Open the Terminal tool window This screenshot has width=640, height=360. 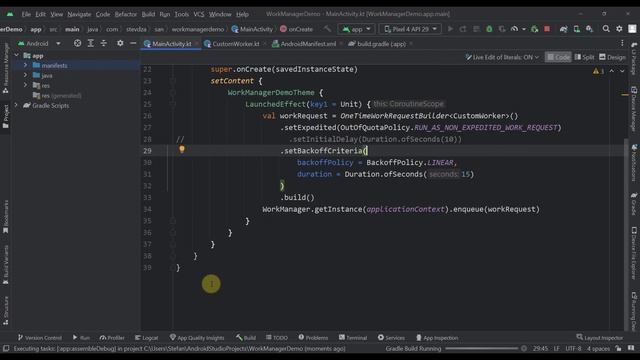[353, 338]
